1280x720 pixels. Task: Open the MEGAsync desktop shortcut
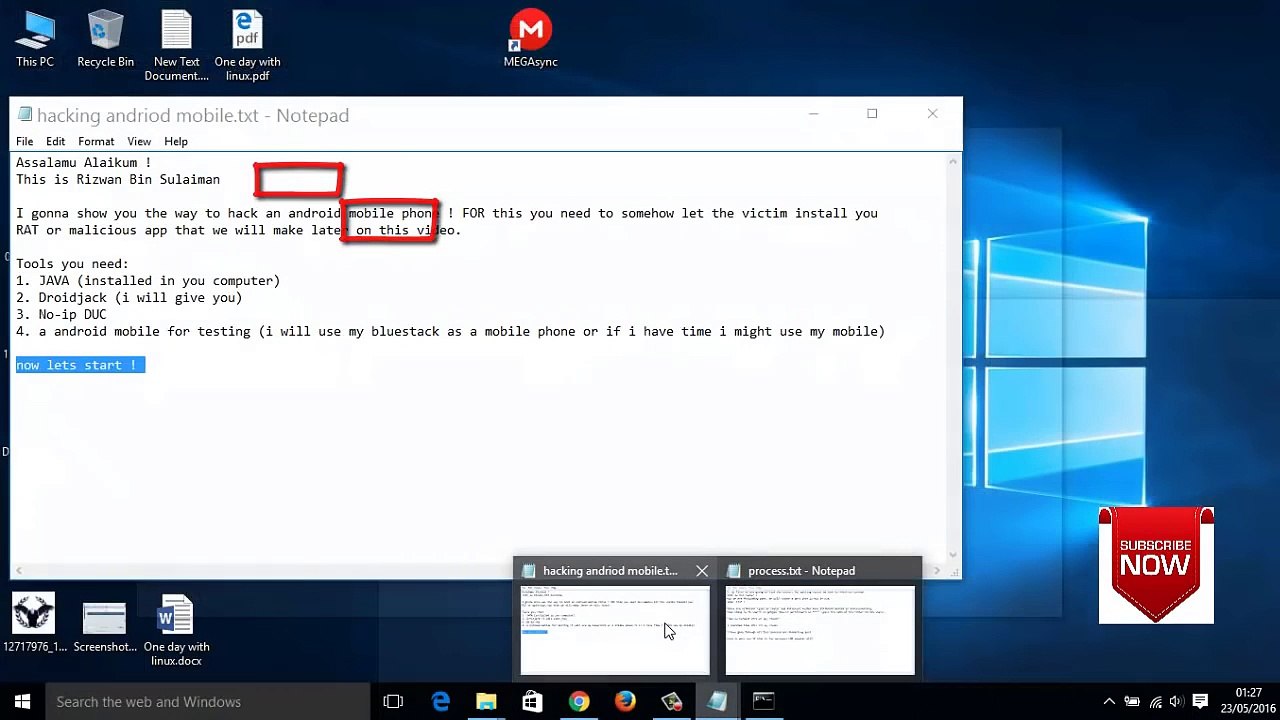pos(531,40)
